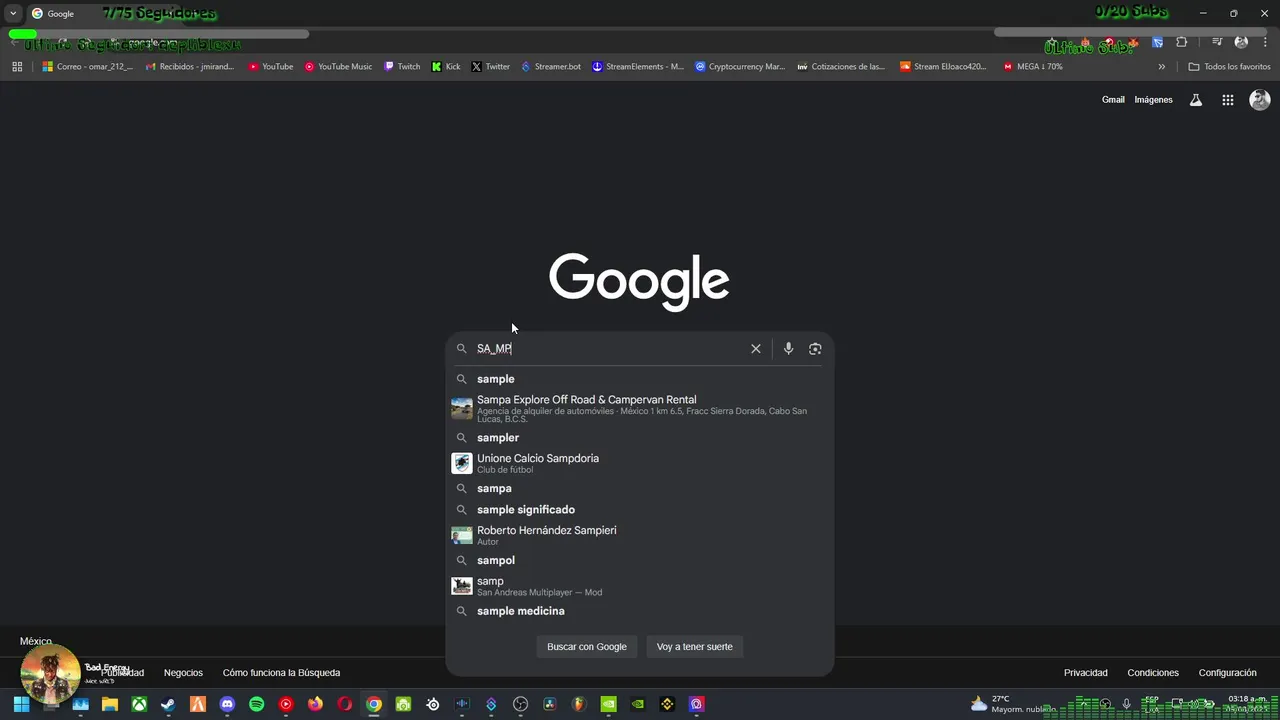This screenshot has height=720, width=1280.
Task: Open the Kick bookmark
Action: tap(446, 67)
